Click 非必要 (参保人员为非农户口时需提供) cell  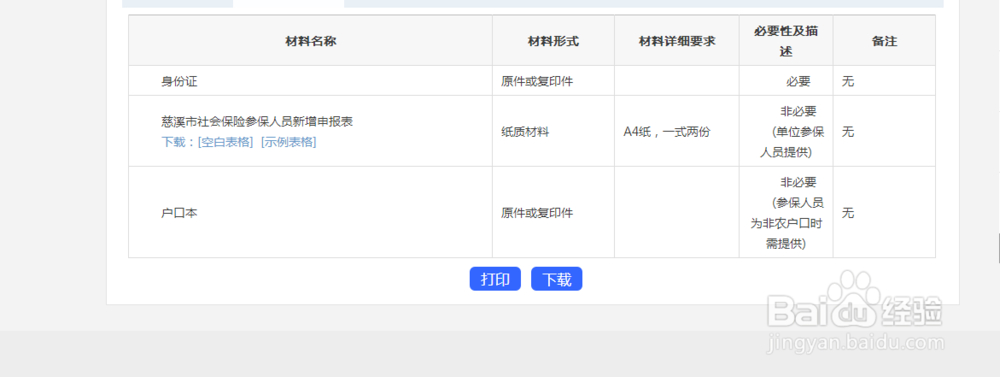tap(786, 212)
